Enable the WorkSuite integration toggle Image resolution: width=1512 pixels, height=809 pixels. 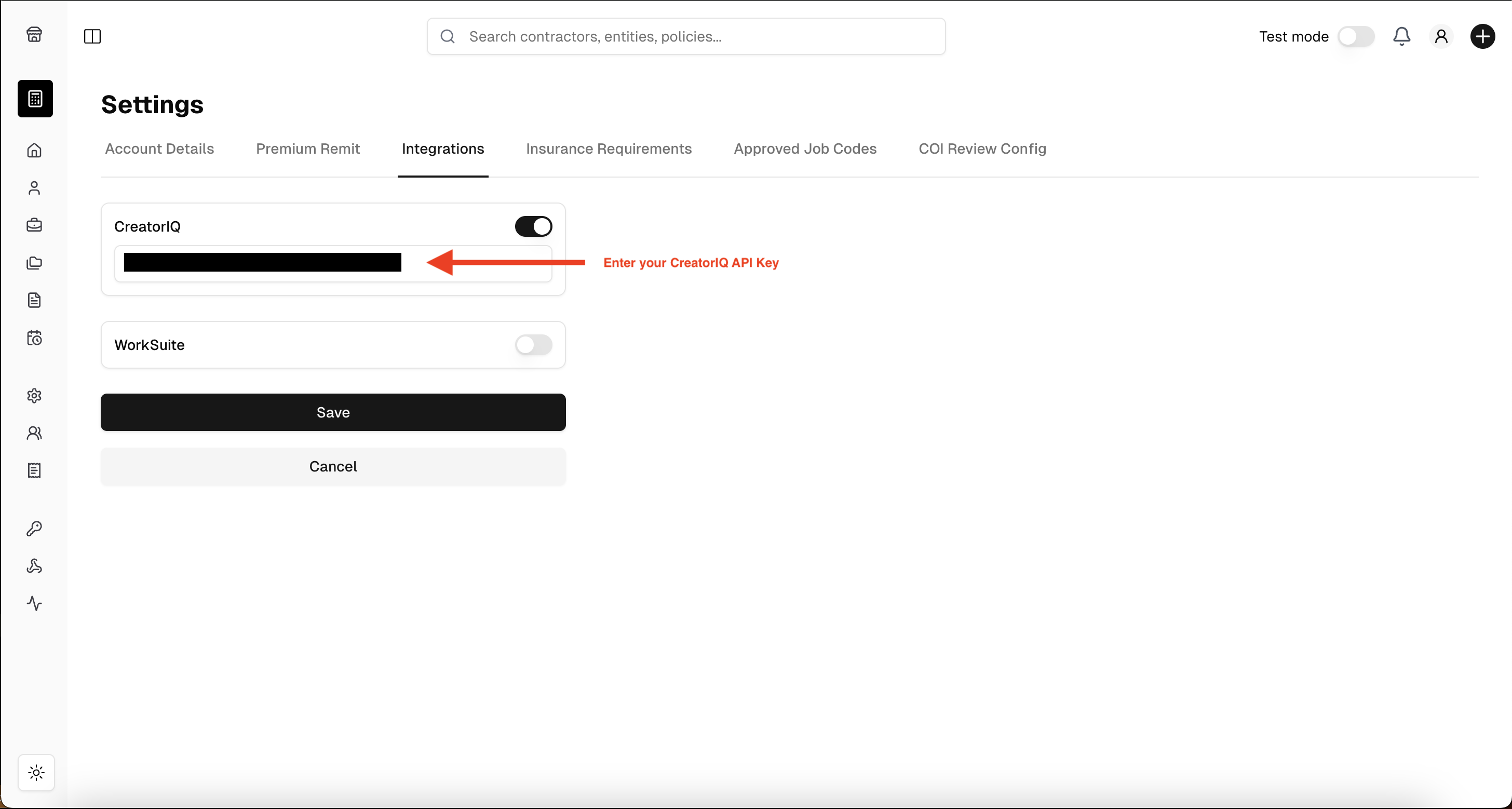tap(533, 345)
